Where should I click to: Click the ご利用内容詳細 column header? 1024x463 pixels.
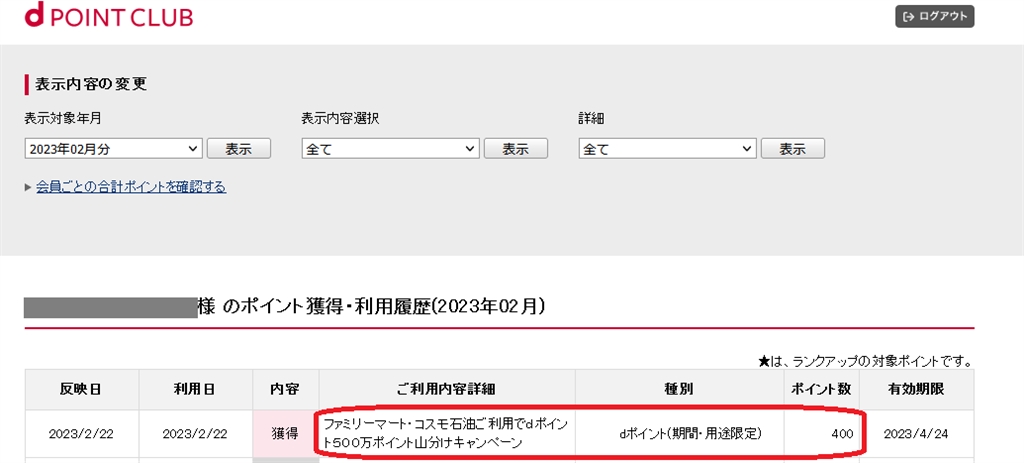(x=447, y=390)
